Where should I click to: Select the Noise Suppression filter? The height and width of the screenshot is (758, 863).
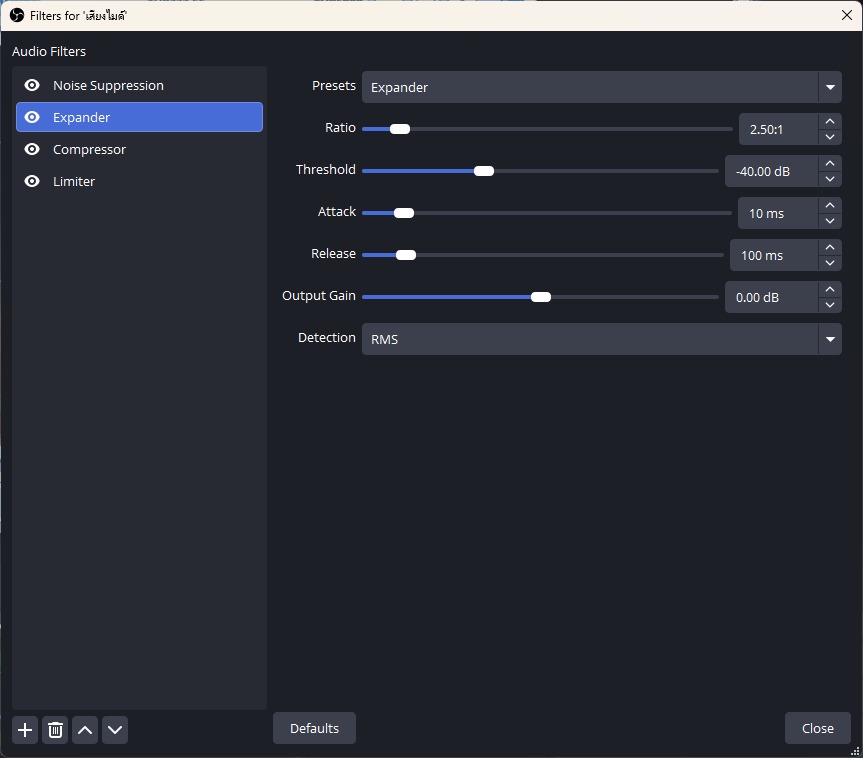click(139, 85)
